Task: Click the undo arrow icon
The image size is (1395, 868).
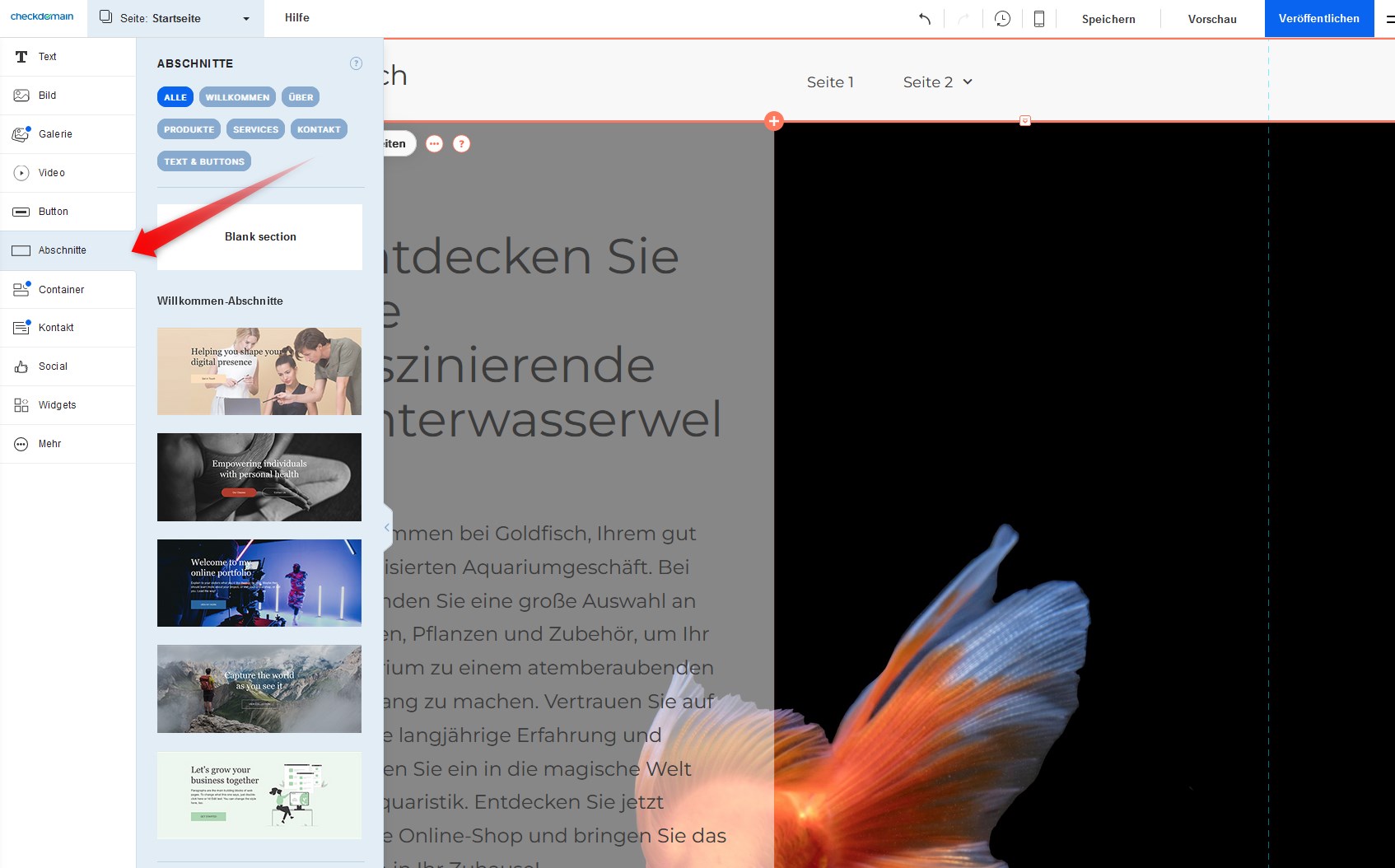Action: [x=925, y=19]
